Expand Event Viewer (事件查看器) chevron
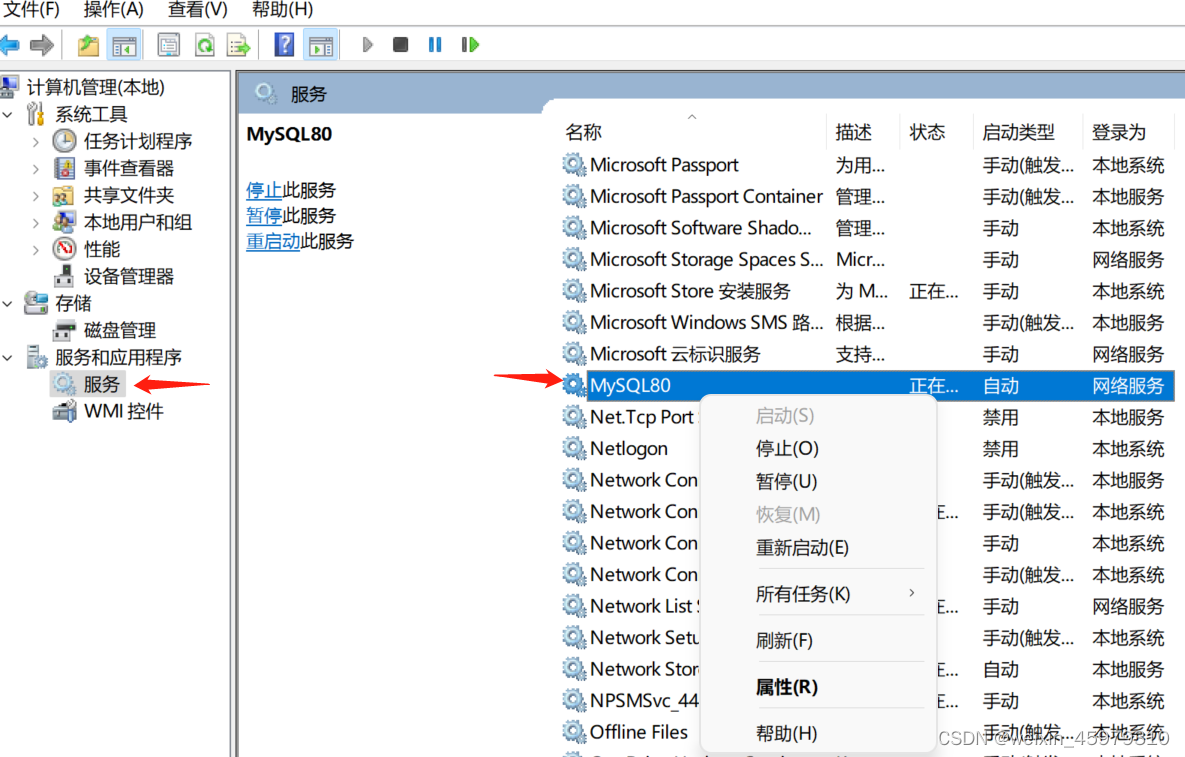 pos(36,169)
